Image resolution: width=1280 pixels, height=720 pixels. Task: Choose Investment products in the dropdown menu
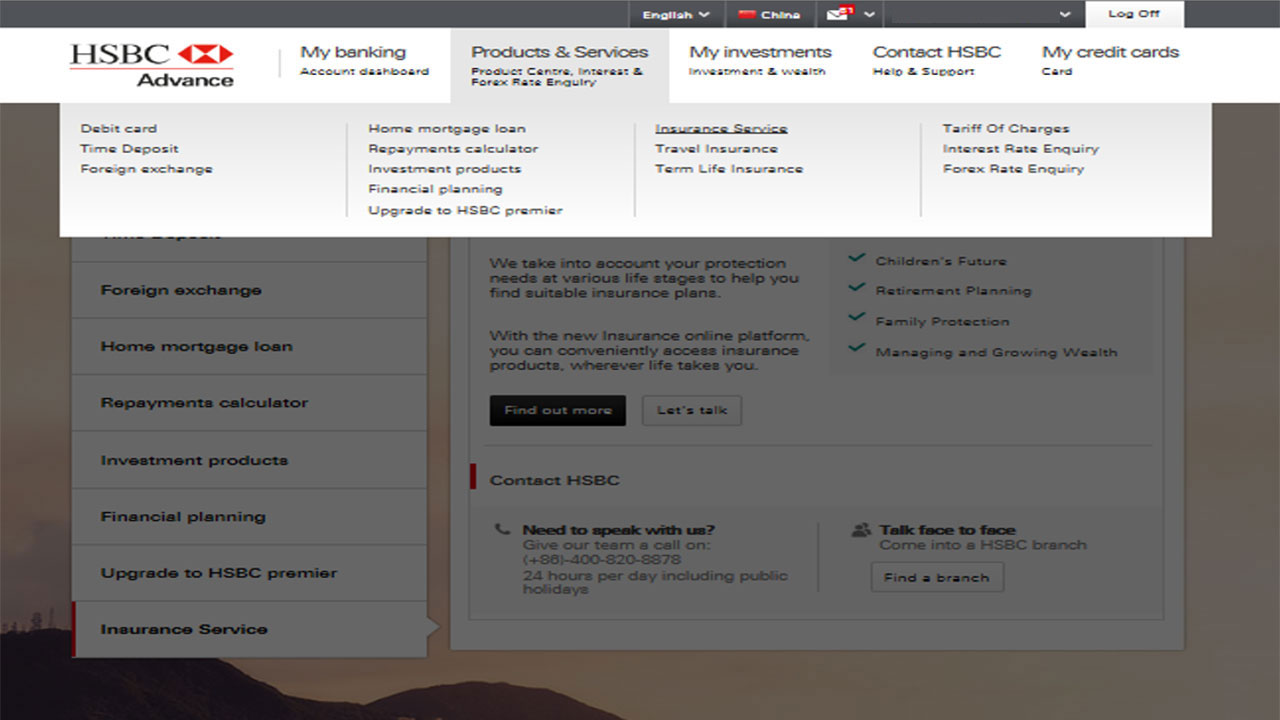(444, 169)
